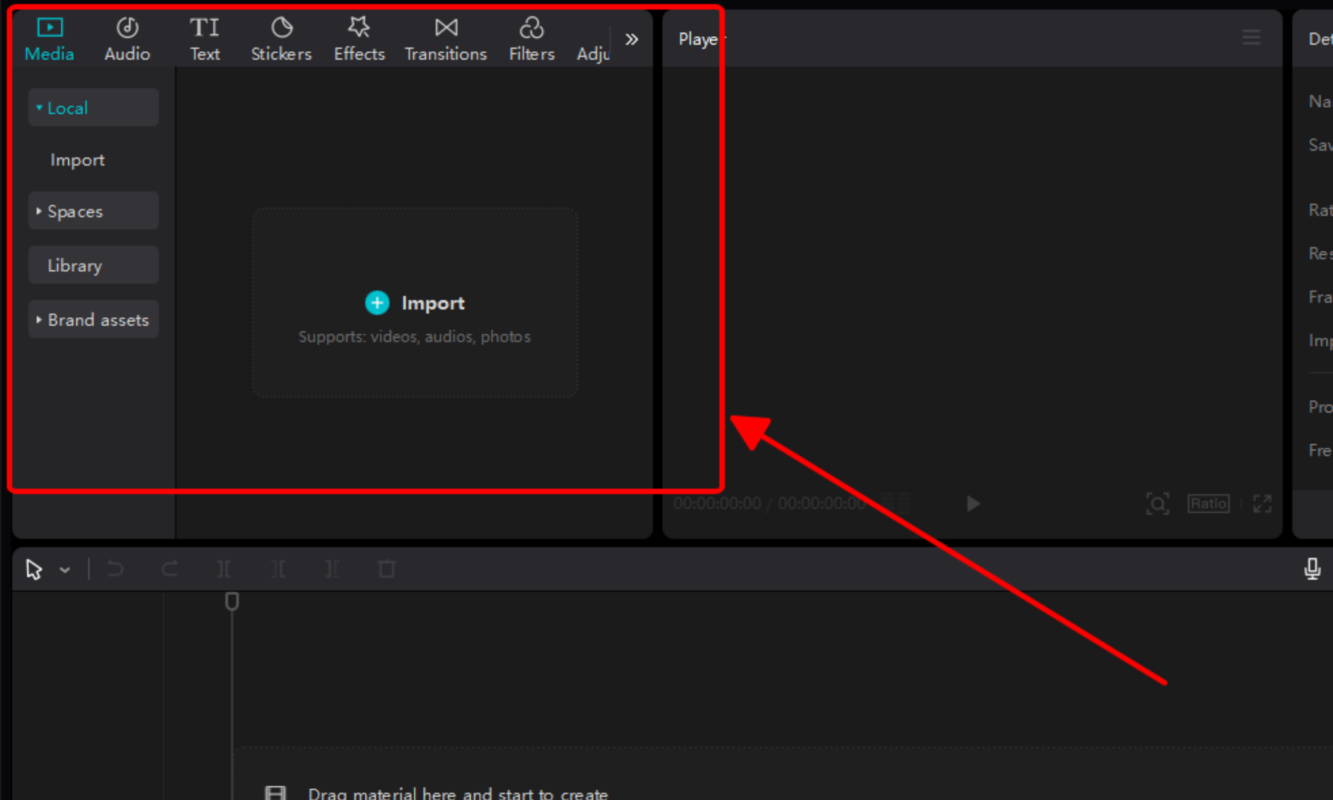Start voiceover with the microphone icon
The image size is (1333, 800).
coord(1312,569)
